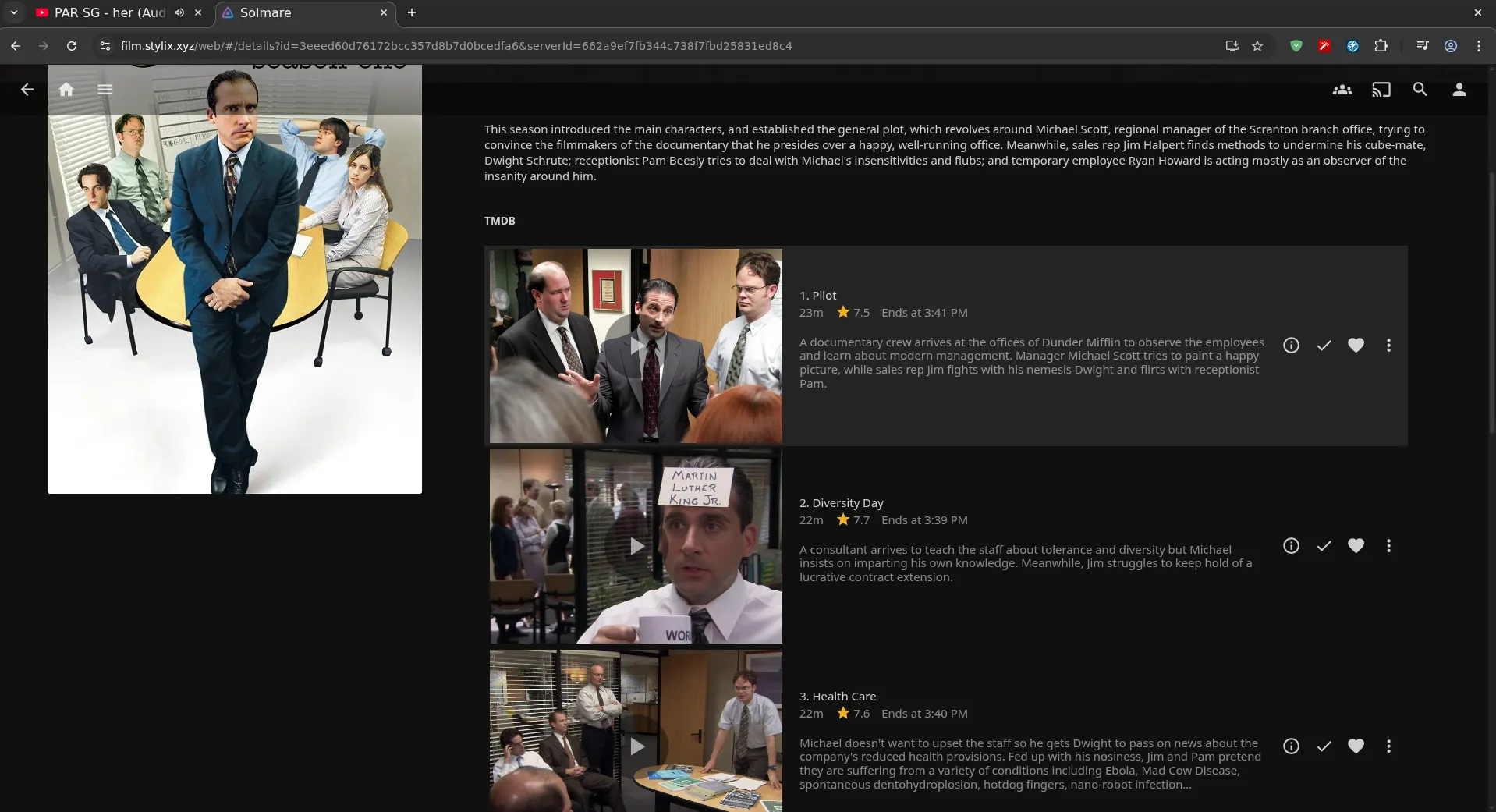
Task: Favorite the Health Care episode
Action: (x=1356, y=746)
